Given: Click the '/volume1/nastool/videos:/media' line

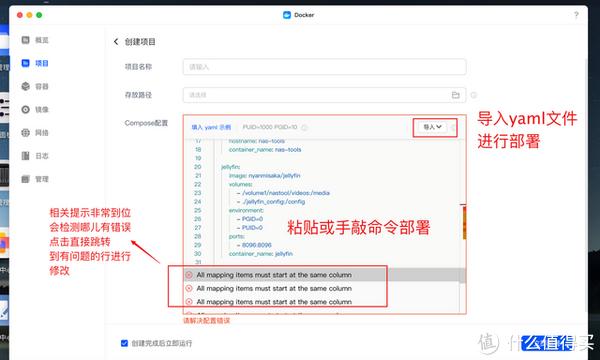Looking at the screenshot, I should (283, 193).
